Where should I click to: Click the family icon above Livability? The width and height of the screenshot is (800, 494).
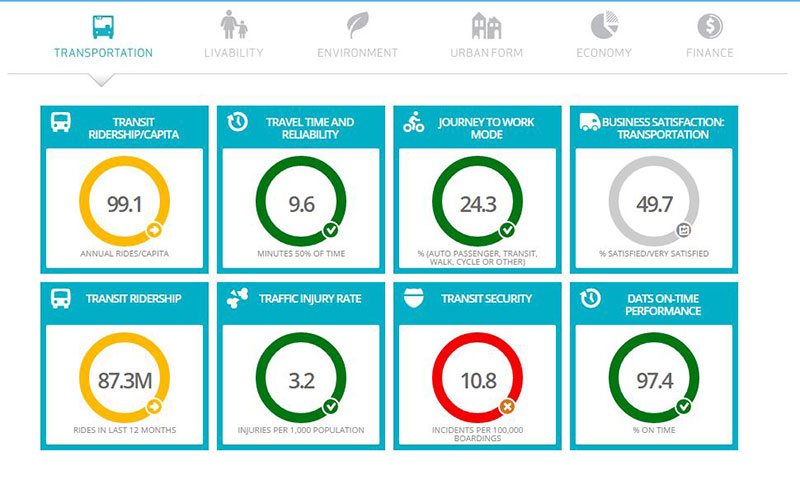point(233,25)
